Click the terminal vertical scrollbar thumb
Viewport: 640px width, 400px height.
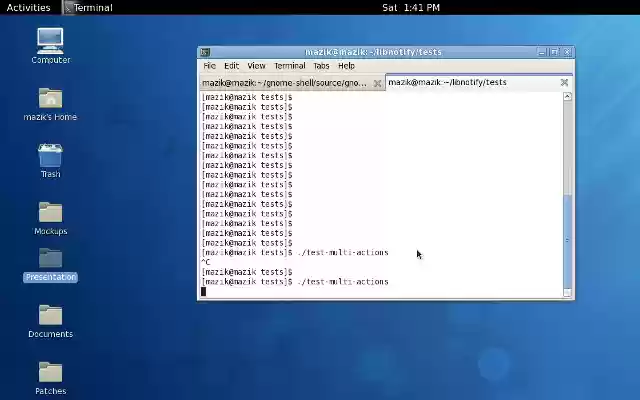(x=567, y=241)
